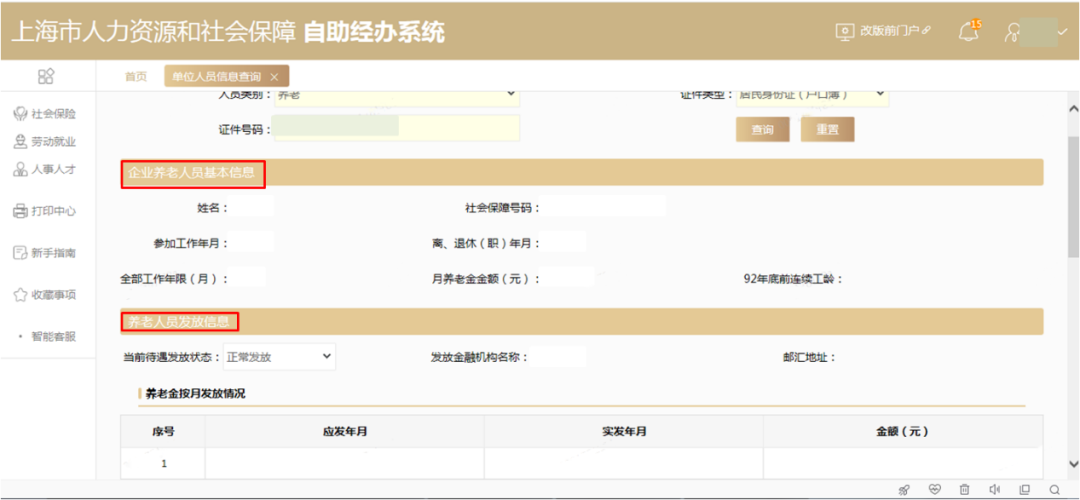Open the 新手指南 guide
Image resolution: width=1080 pixels, height=500 pixels.
click(45, 253)
